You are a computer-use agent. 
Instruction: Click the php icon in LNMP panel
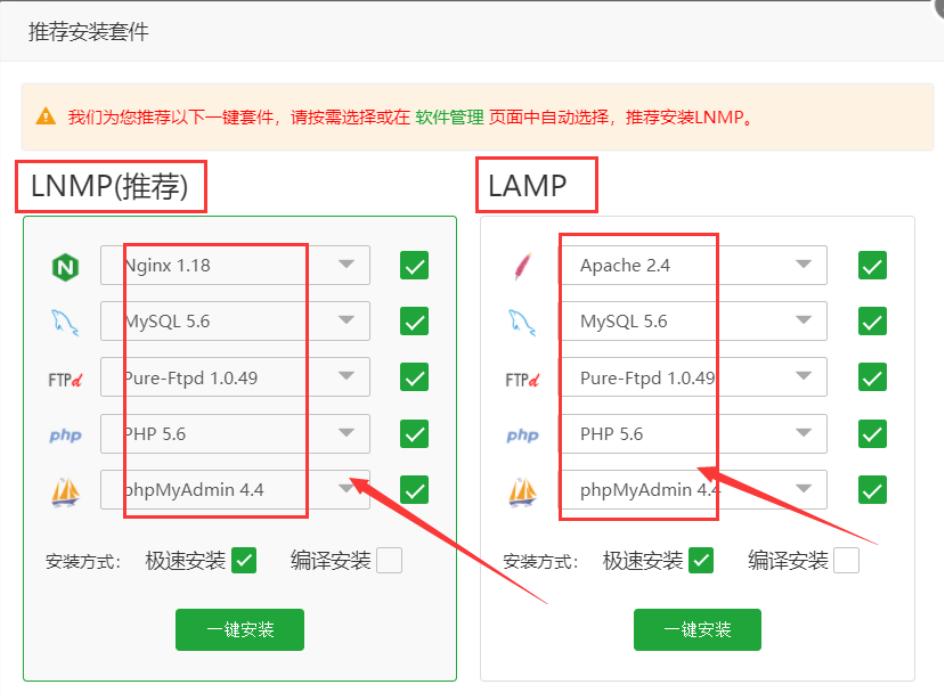(65, 435)
